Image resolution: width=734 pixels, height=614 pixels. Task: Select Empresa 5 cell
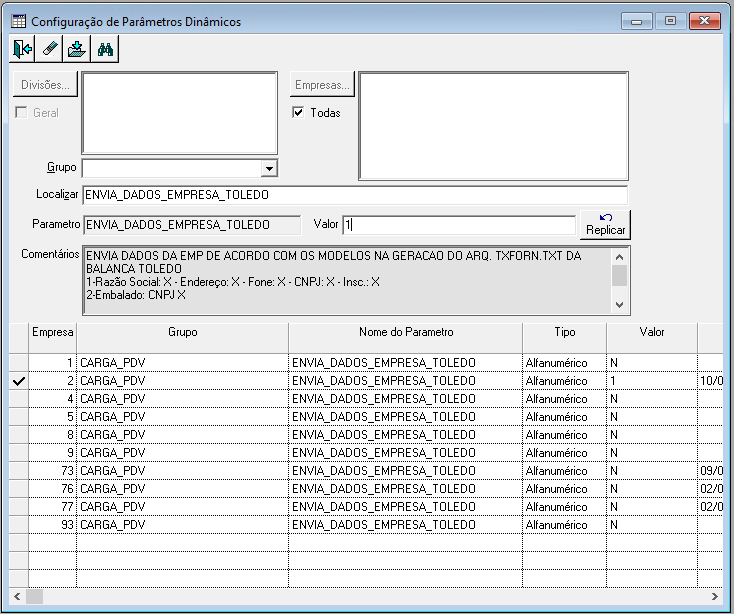pyautogui.click(x=52, y=417)
